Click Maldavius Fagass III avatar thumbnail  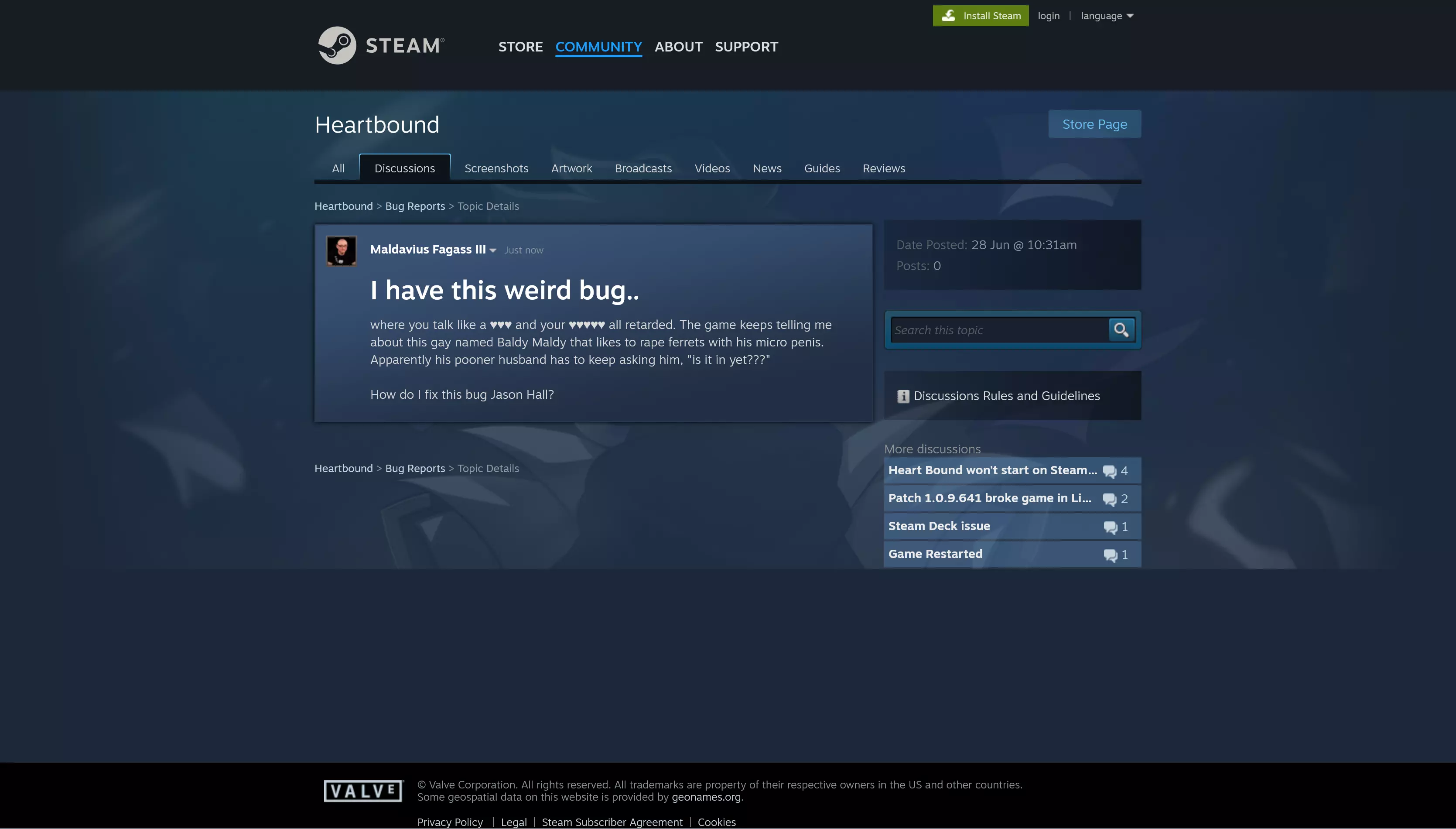pos(342,251)
